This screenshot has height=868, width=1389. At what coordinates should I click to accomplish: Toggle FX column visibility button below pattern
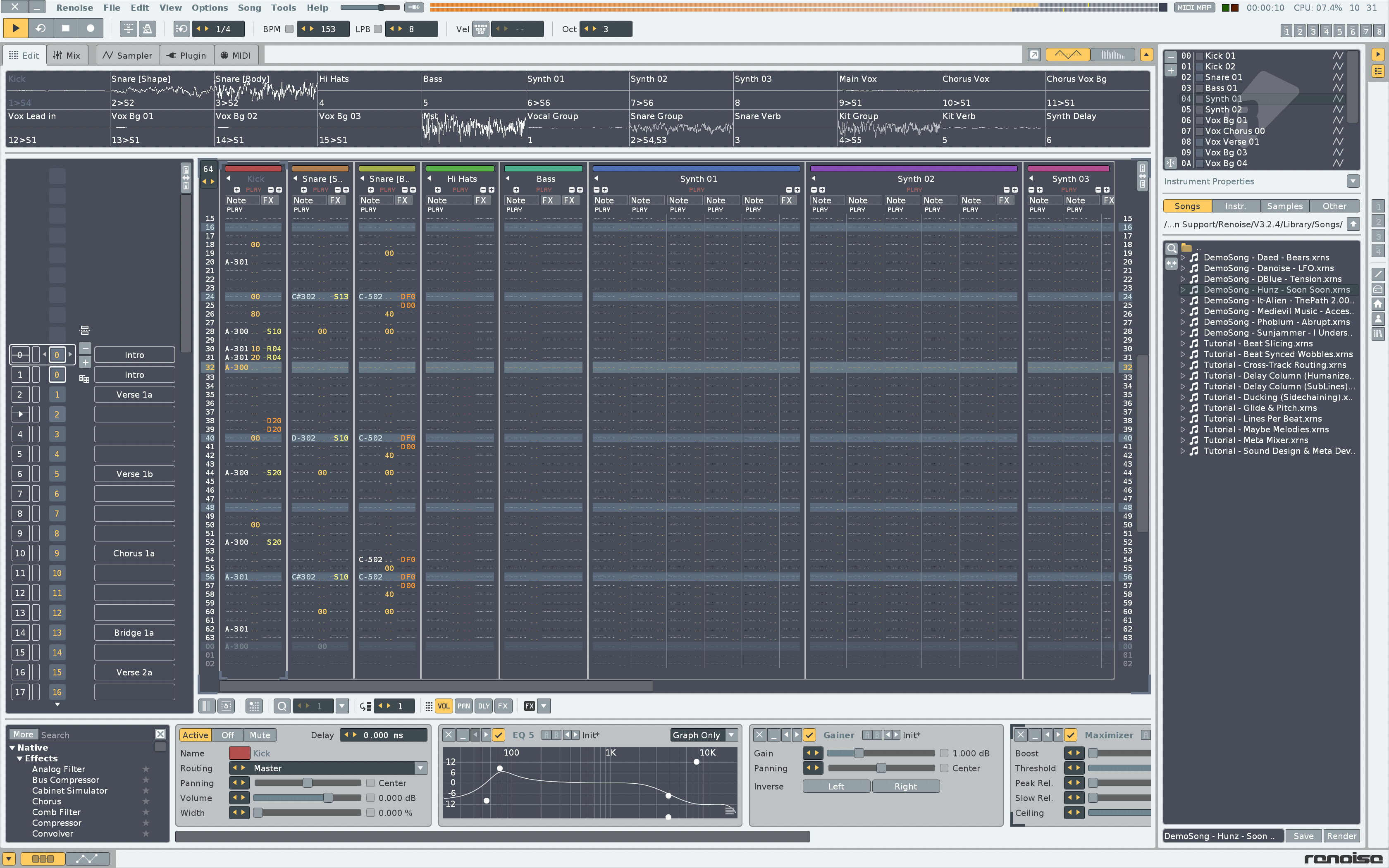(x=503, y=706)
